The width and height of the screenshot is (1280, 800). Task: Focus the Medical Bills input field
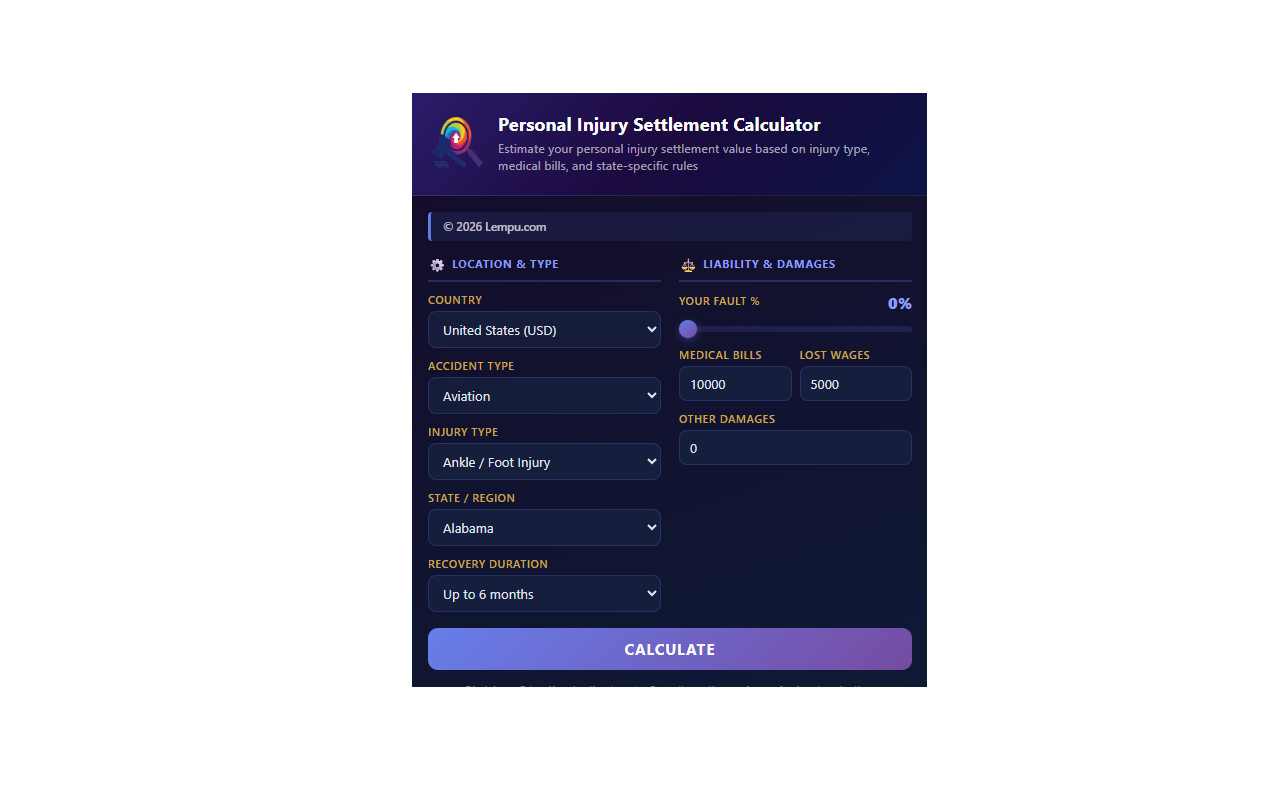pos(735,384)
